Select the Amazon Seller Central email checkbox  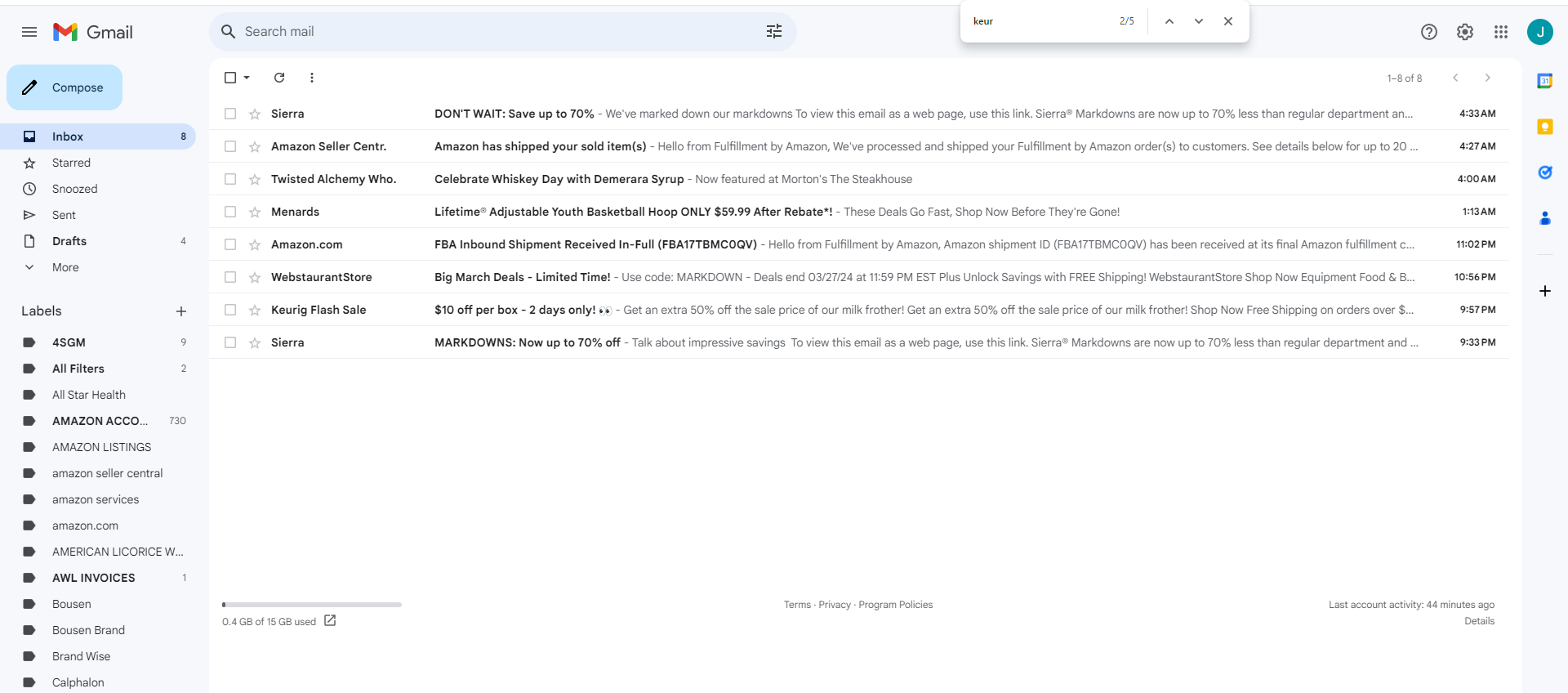[230, 146]
